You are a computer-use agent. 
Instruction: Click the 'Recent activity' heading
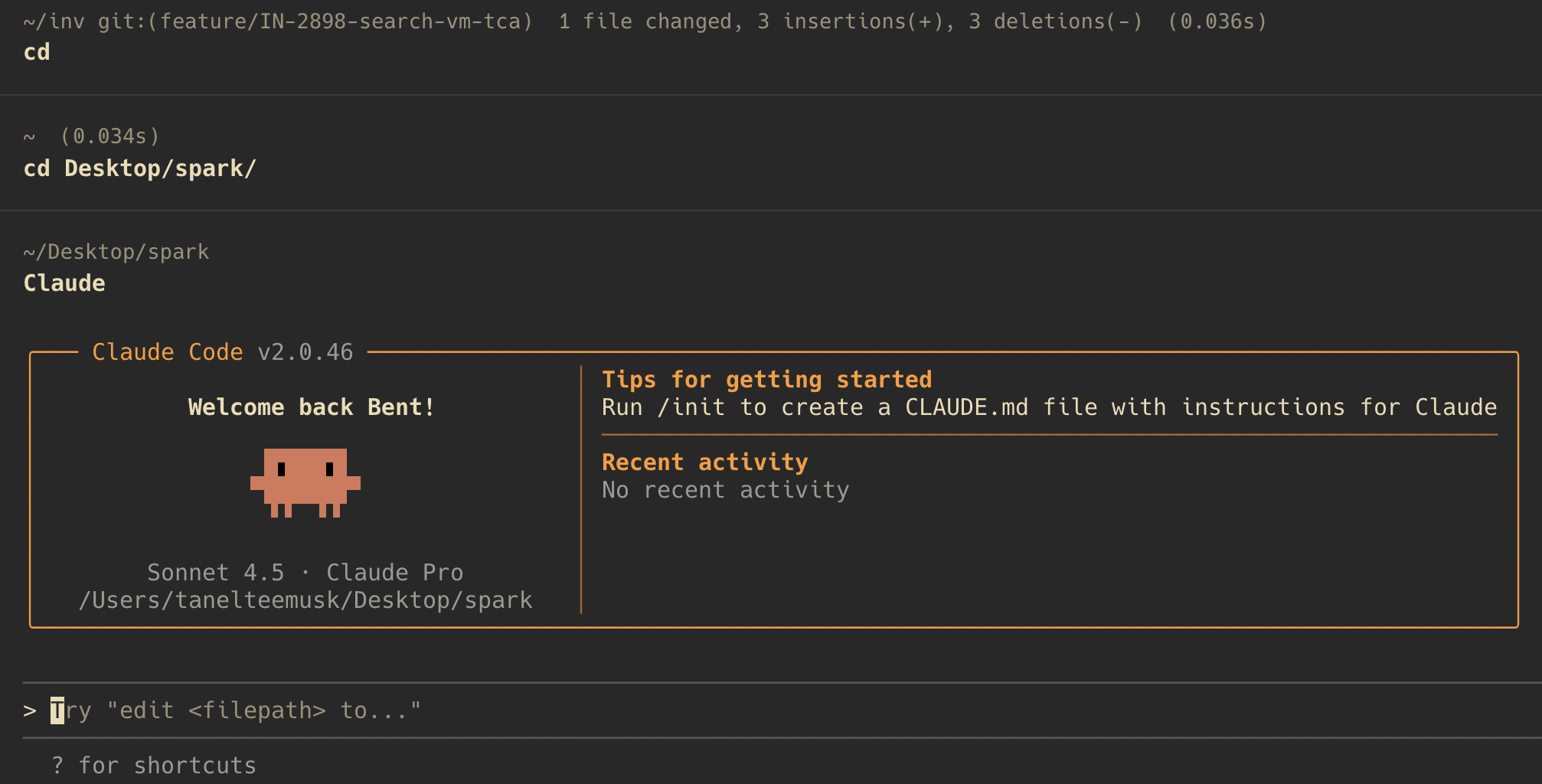click(705, 462)
